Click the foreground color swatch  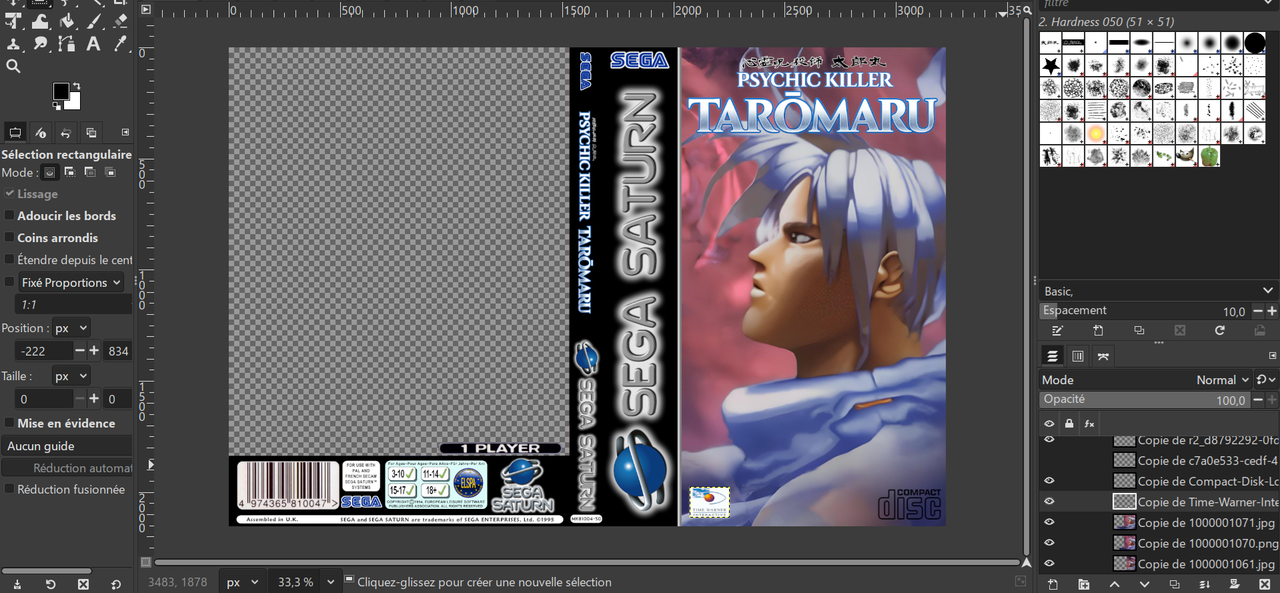59,90
